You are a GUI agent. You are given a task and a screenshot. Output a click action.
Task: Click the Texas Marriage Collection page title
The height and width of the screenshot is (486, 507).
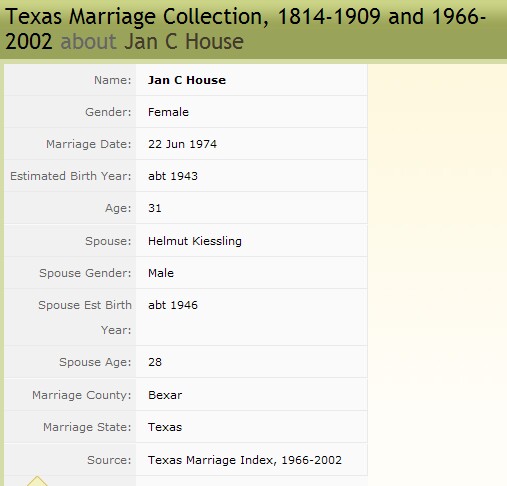245,29
